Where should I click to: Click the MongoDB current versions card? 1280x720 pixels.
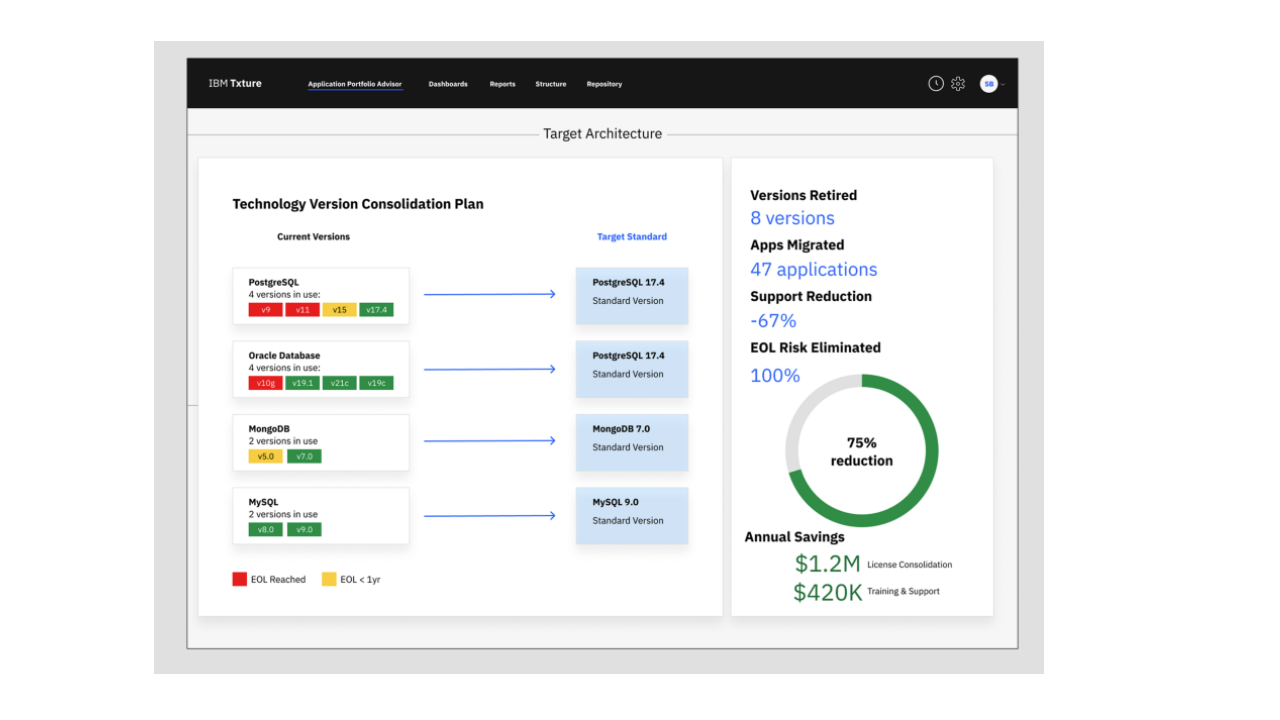coord(321,443)
